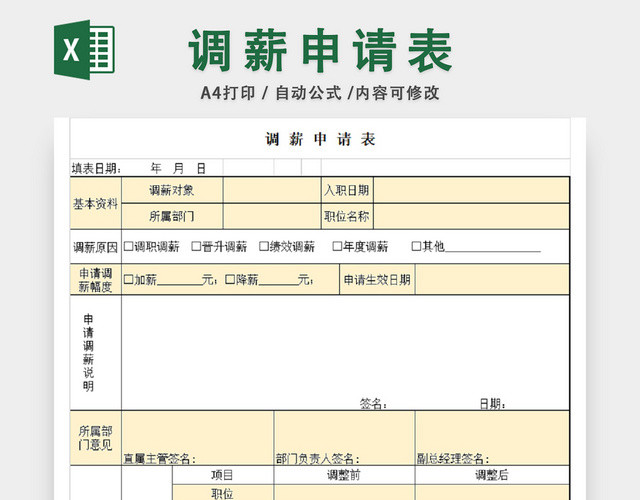The image size is (640, 500).
Task: Check the 降薪 checkbox
Action: (230, 279)
